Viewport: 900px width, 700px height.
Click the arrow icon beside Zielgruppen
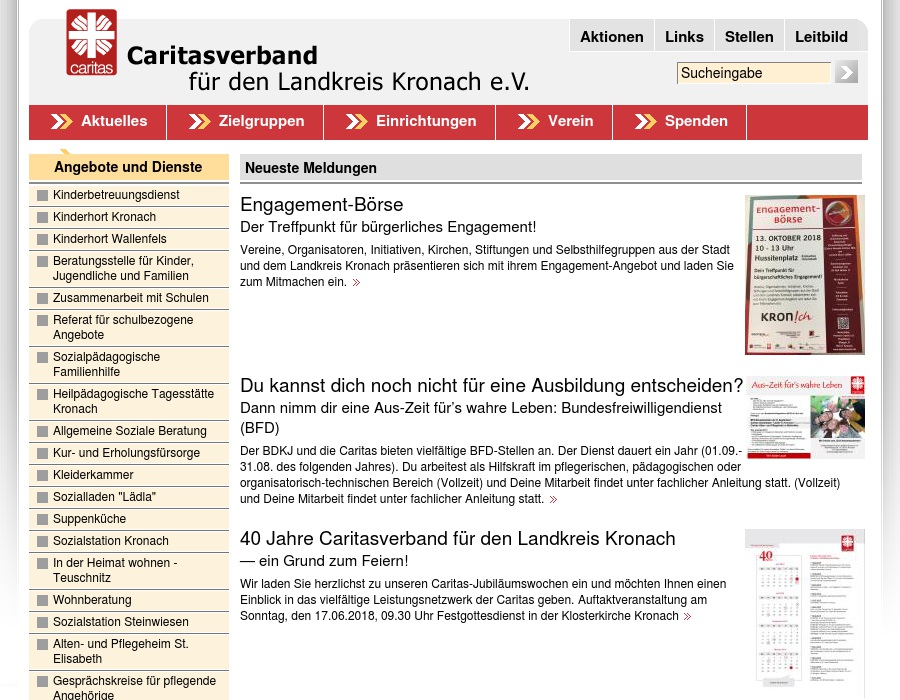pyautogui.click(x=199, y=121)
